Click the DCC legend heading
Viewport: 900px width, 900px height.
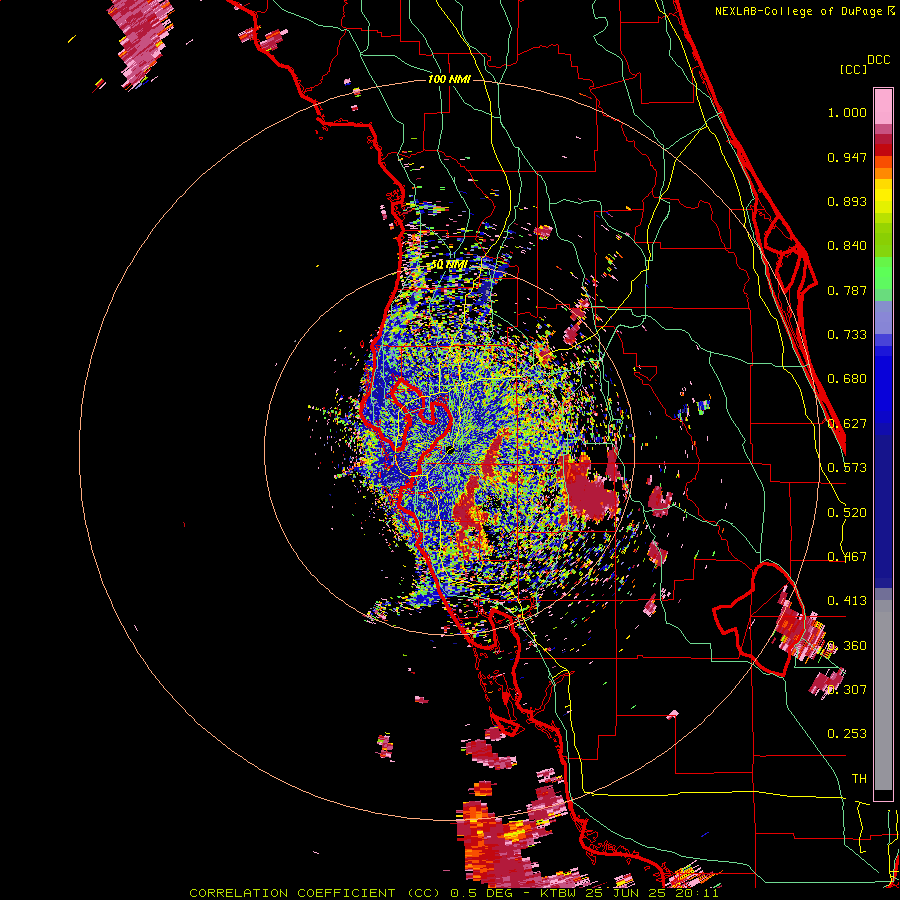click(x=878, y=59)
